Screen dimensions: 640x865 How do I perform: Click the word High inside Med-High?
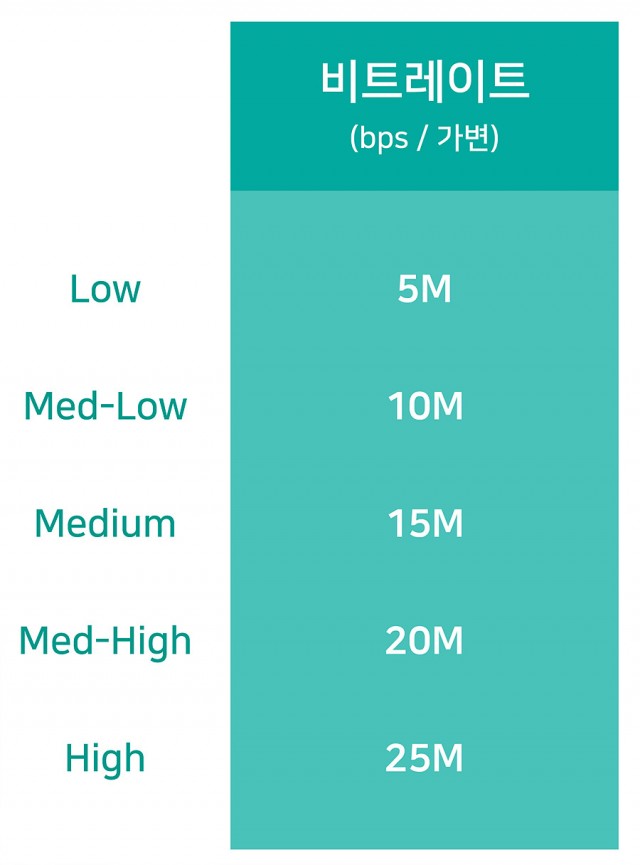(151, 642)
